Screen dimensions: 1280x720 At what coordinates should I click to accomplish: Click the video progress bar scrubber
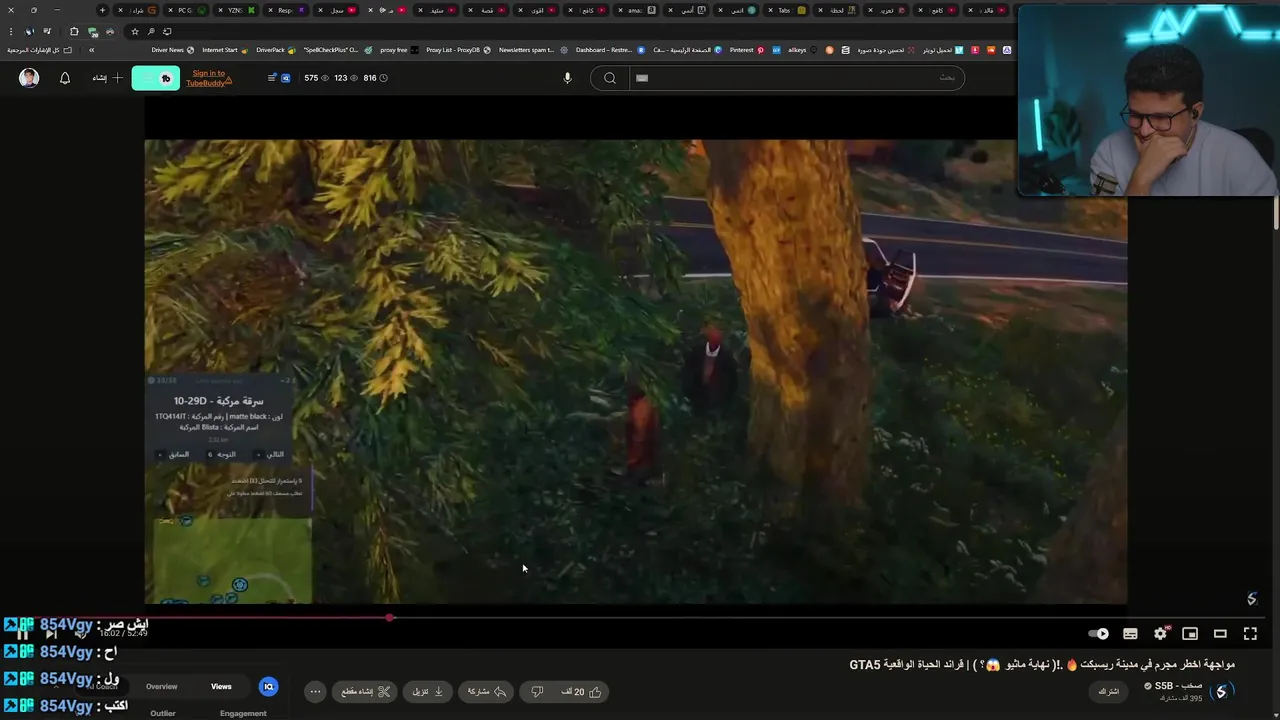point(390,618)
